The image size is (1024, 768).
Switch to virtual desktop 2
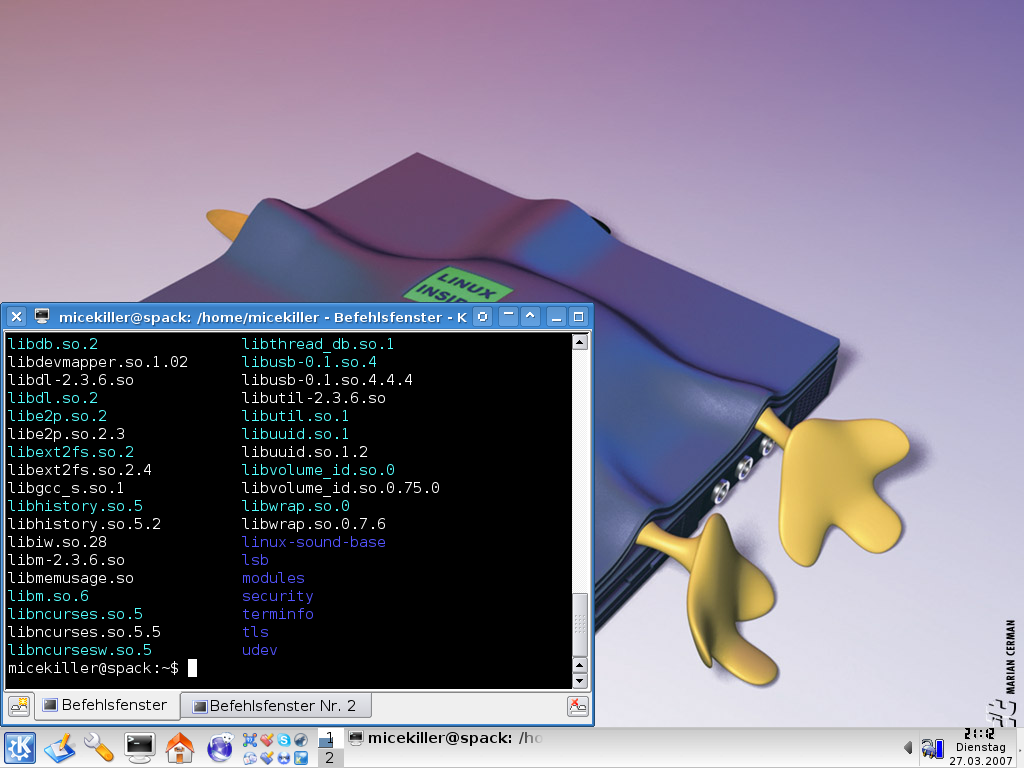click(330, 758)
